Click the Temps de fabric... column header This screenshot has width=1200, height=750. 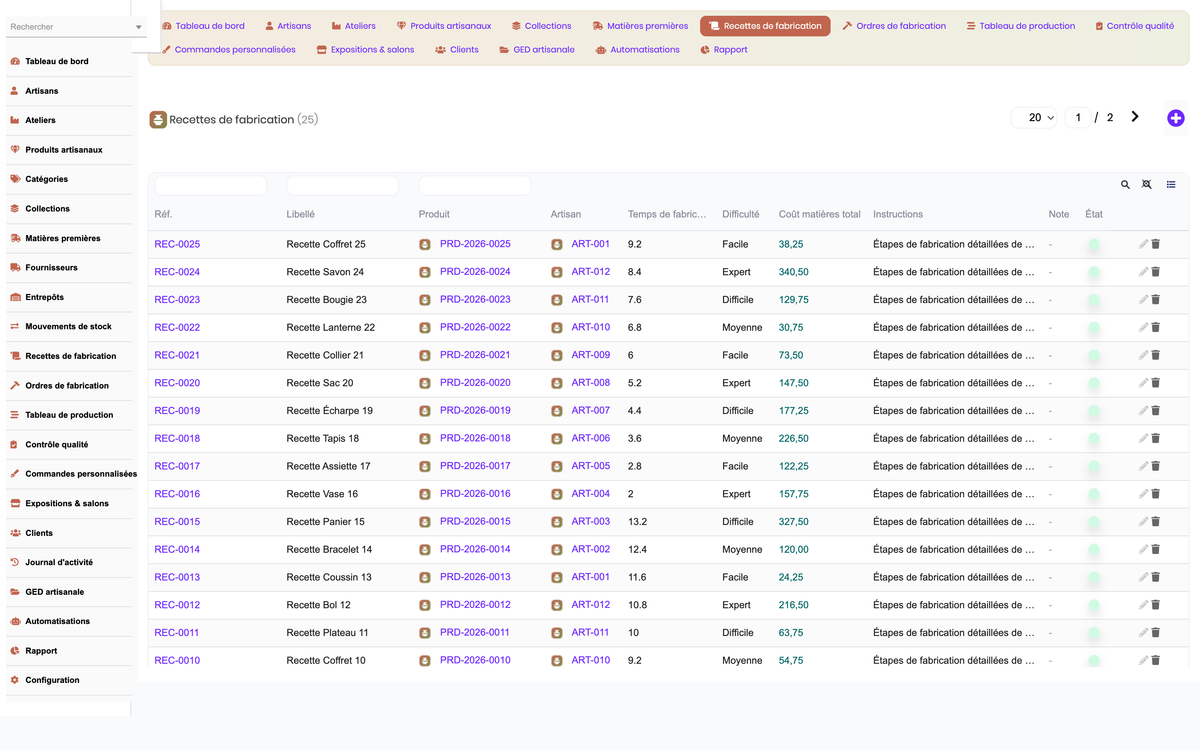click(668, 214)
